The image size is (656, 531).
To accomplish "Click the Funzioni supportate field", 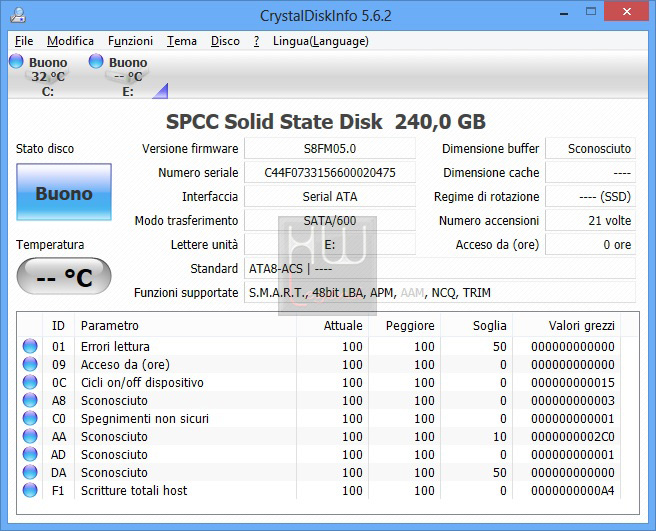I will pyautogui.click(x=440, y=292).
